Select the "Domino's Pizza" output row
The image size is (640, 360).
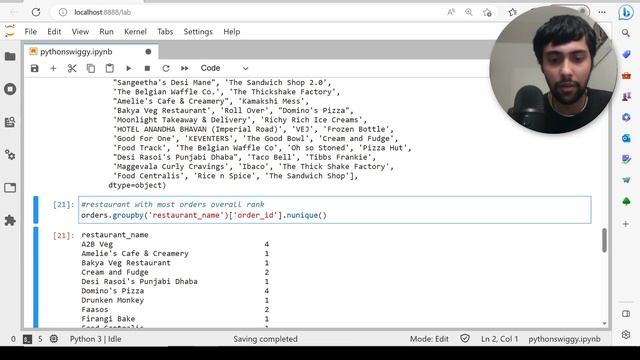175,291
